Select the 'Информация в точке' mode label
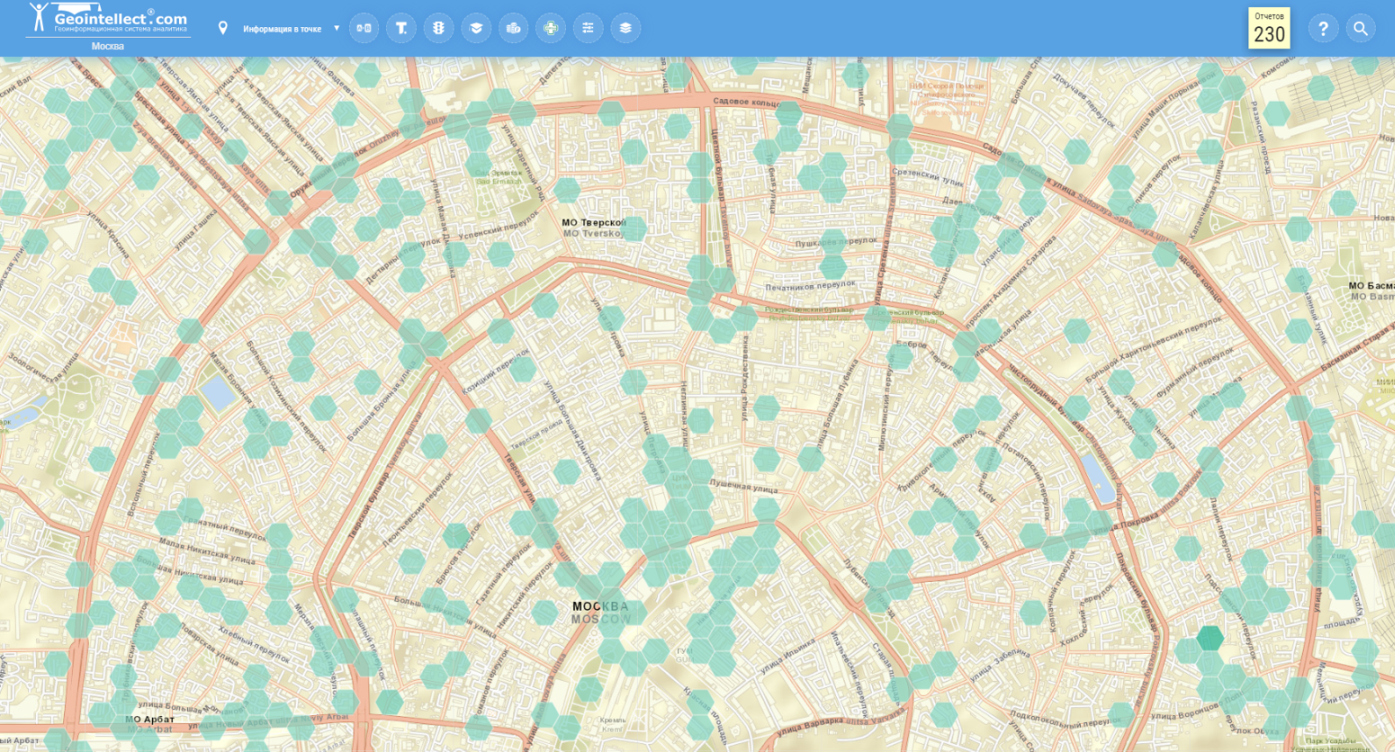Viewport: 1395px width, 752px height. (x=282, y=29)
